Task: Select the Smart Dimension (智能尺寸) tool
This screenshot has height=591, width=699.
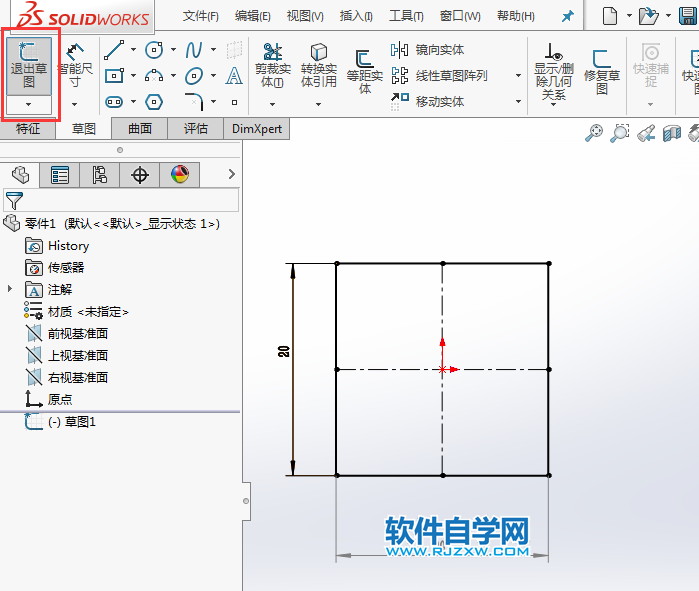Action: pyautogui.click(x=75, y=66)
